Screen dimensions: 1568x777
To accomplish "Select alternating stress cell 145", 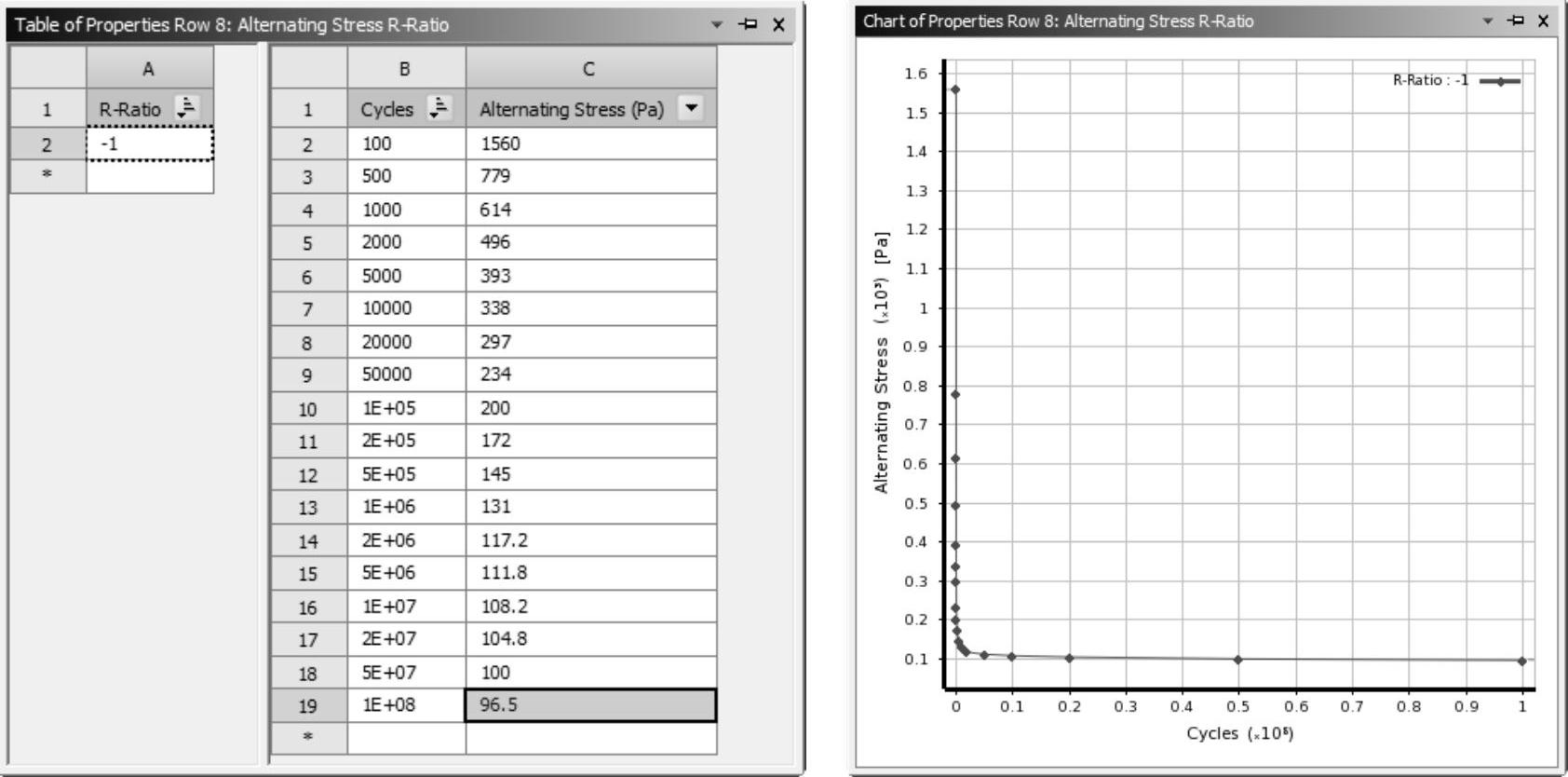I will click(591, 474).
